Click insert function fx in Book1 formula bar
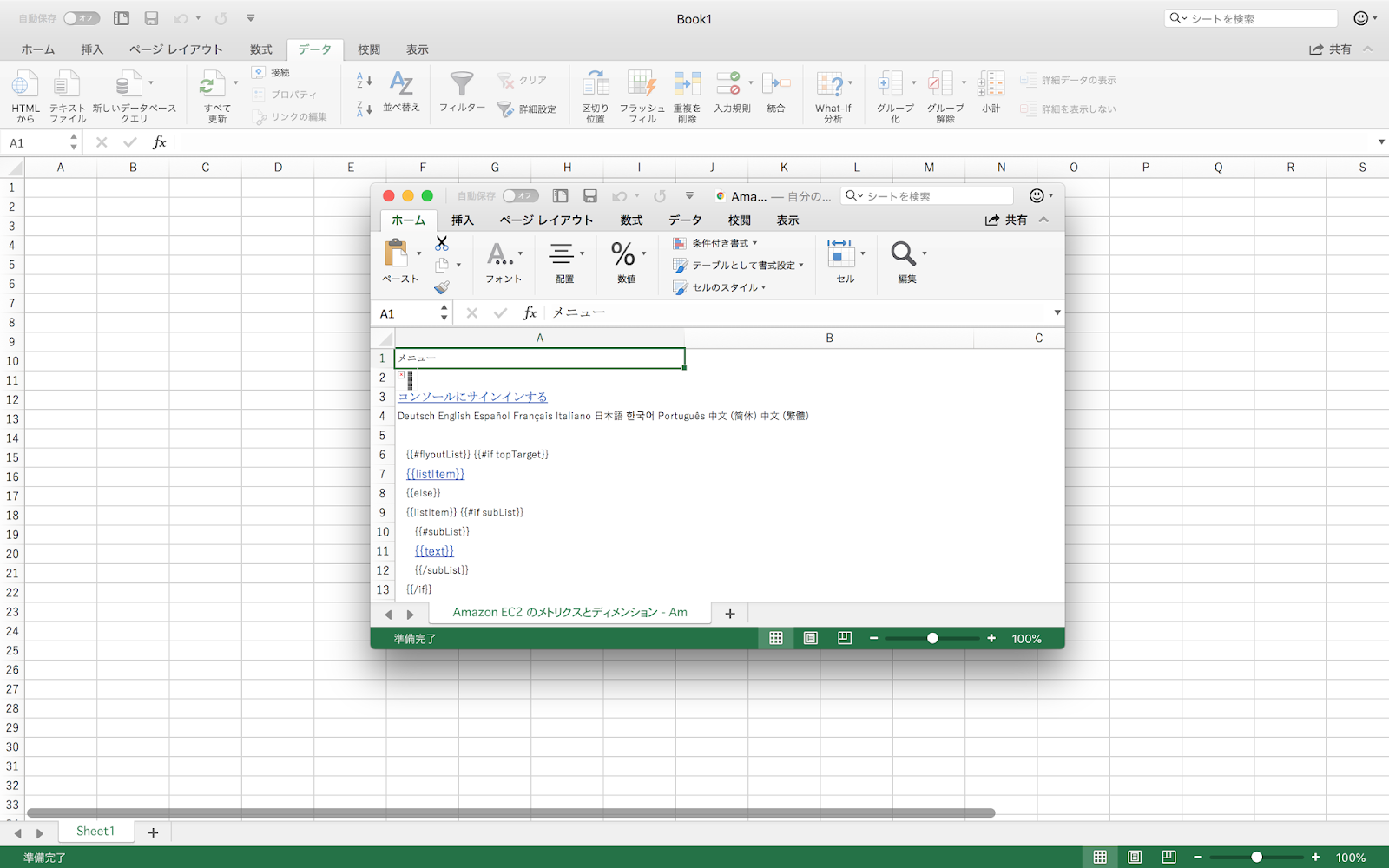Screen dimensions: 1389x868 click(159, 142)
